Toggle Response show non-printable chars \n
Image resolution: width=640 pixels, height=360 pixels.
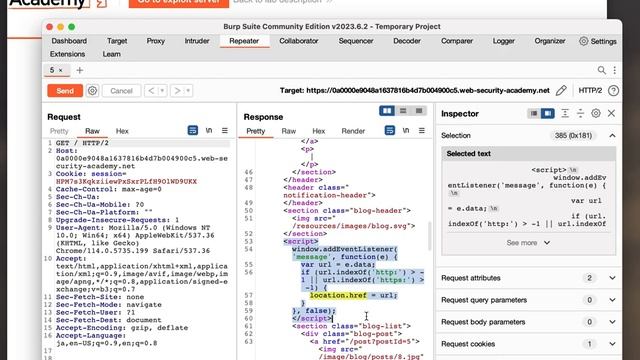click(406, 131)
